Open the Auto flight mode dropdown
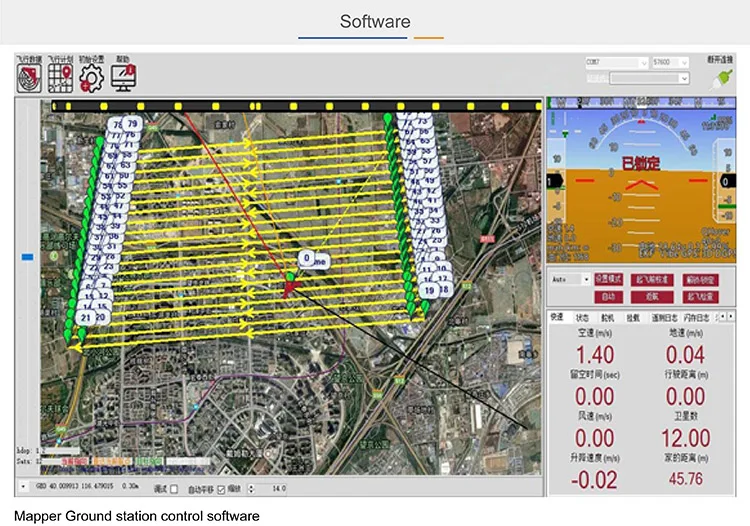750x526 pixels. click(x=570, y=279)
